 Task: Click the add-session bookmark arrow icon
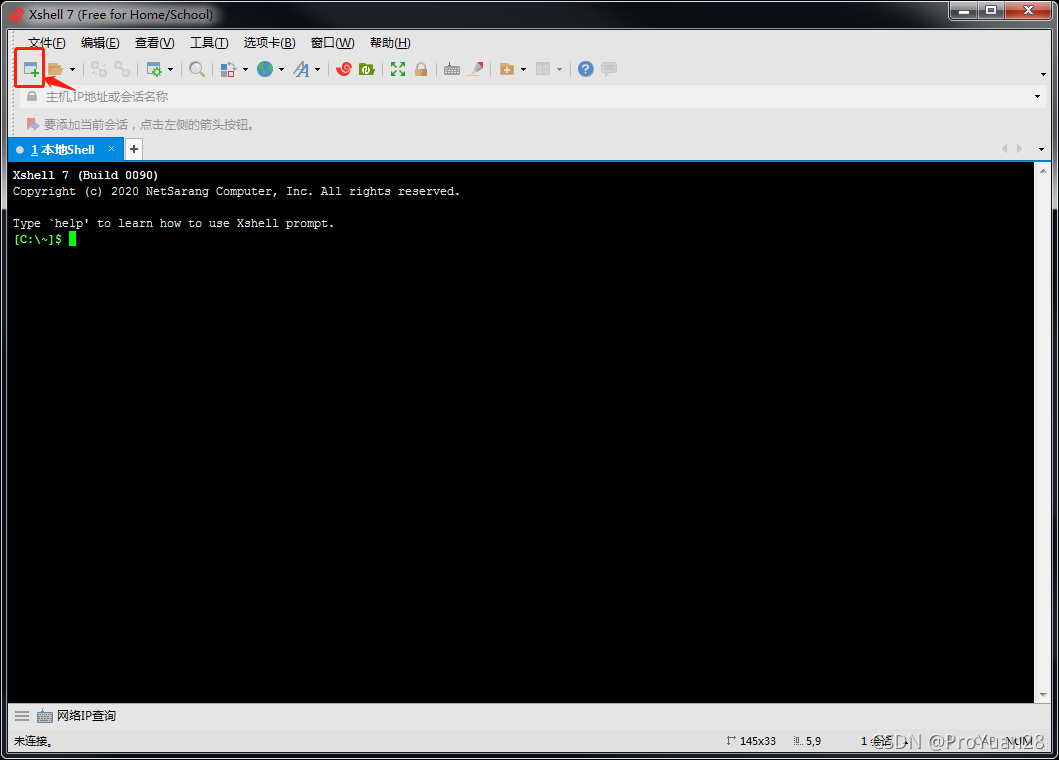(x=32, y=124)
